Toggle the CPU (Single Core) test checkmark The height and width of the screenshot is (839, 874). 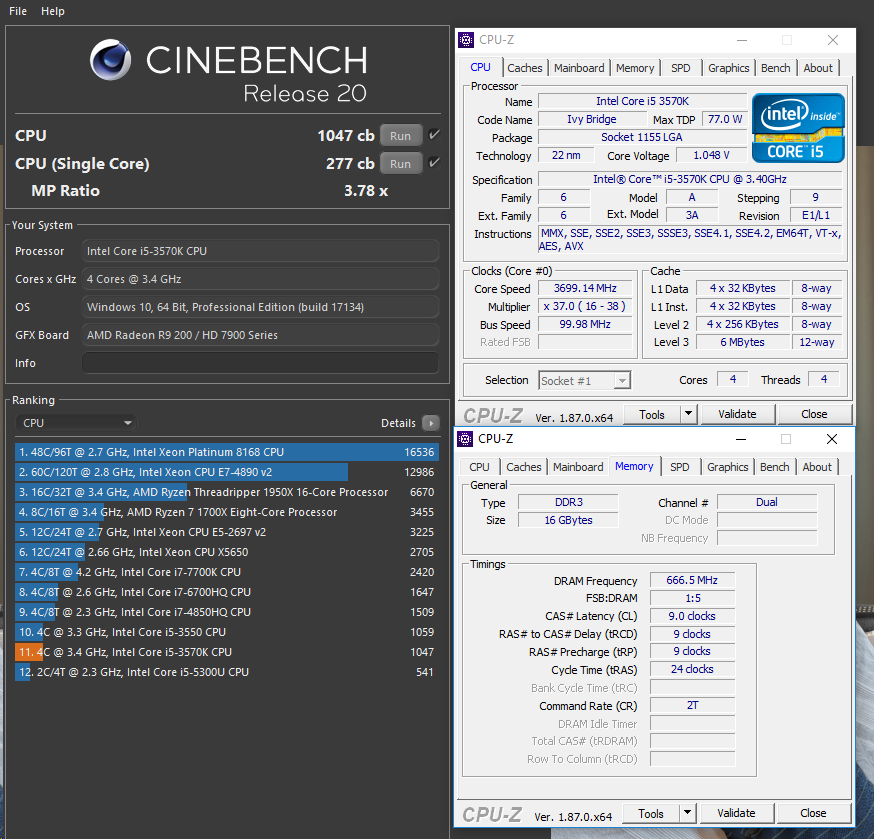pos(434,163)
